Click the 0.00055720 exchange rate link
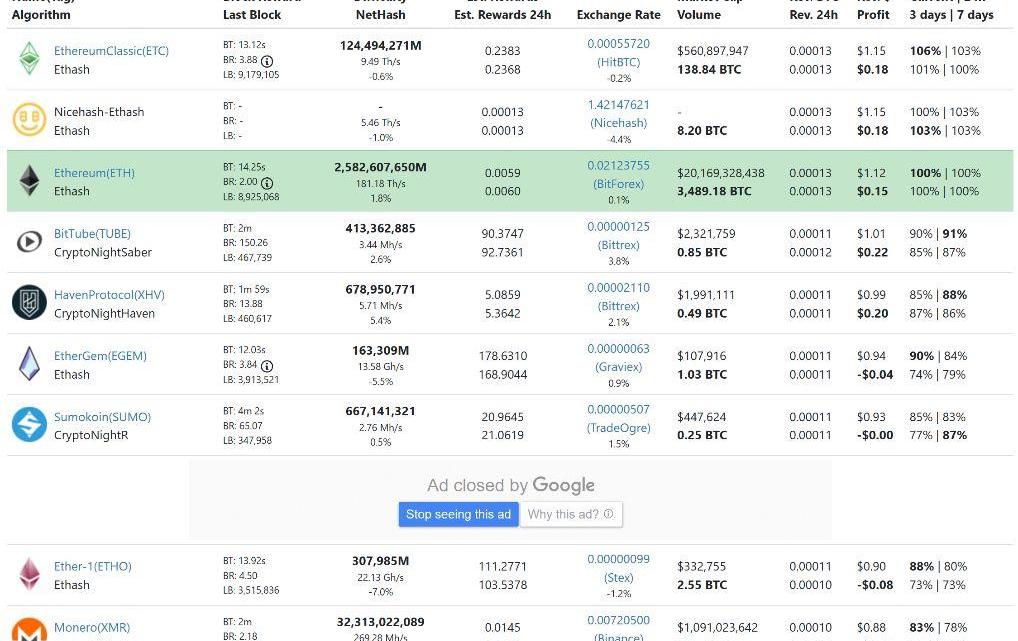1018x641 pixels. point(618,44)
